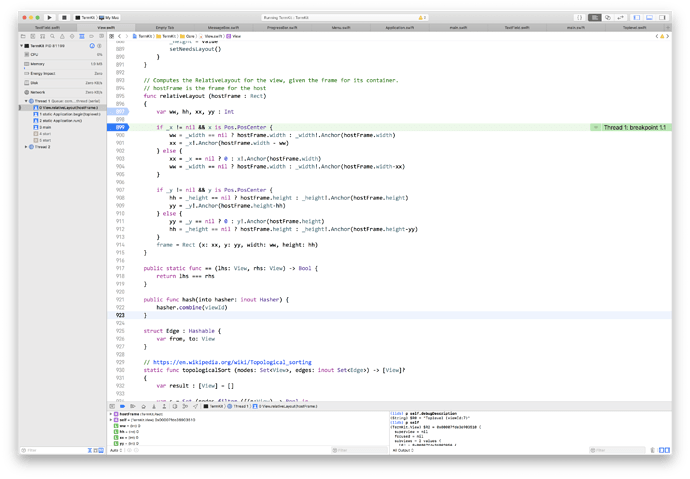Open the TermKit scheme selector
Viewport: 690px width, 479px height.
pos(85,18)
